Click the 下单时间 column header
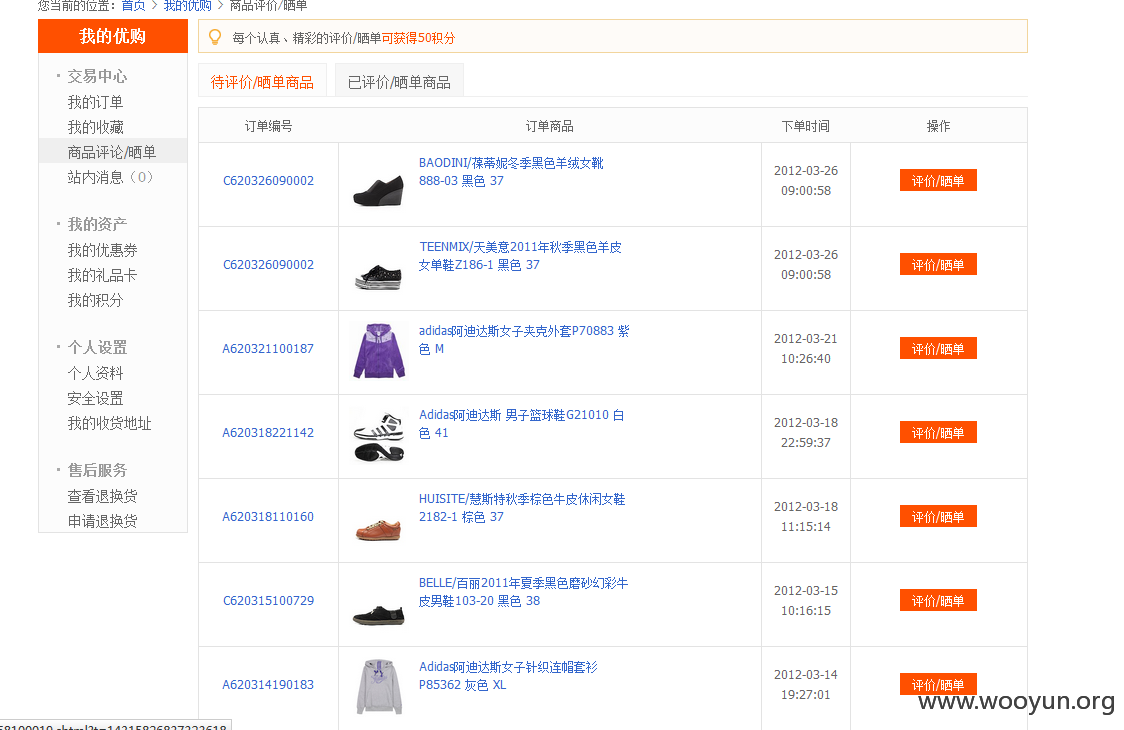1124x730 pixels. (806, 126)
